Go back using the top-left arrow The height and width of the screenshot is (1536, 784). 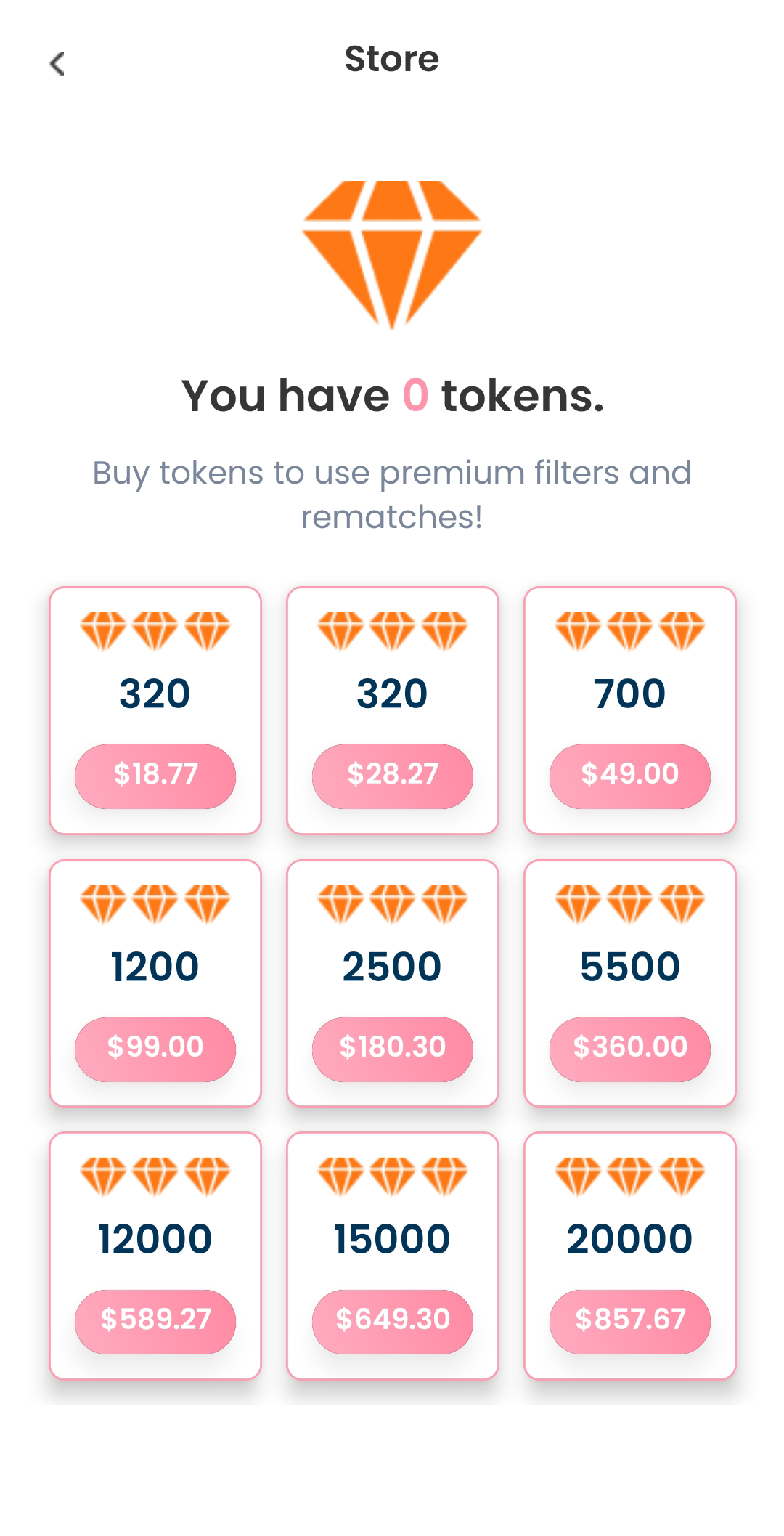[x=57, y=64]
